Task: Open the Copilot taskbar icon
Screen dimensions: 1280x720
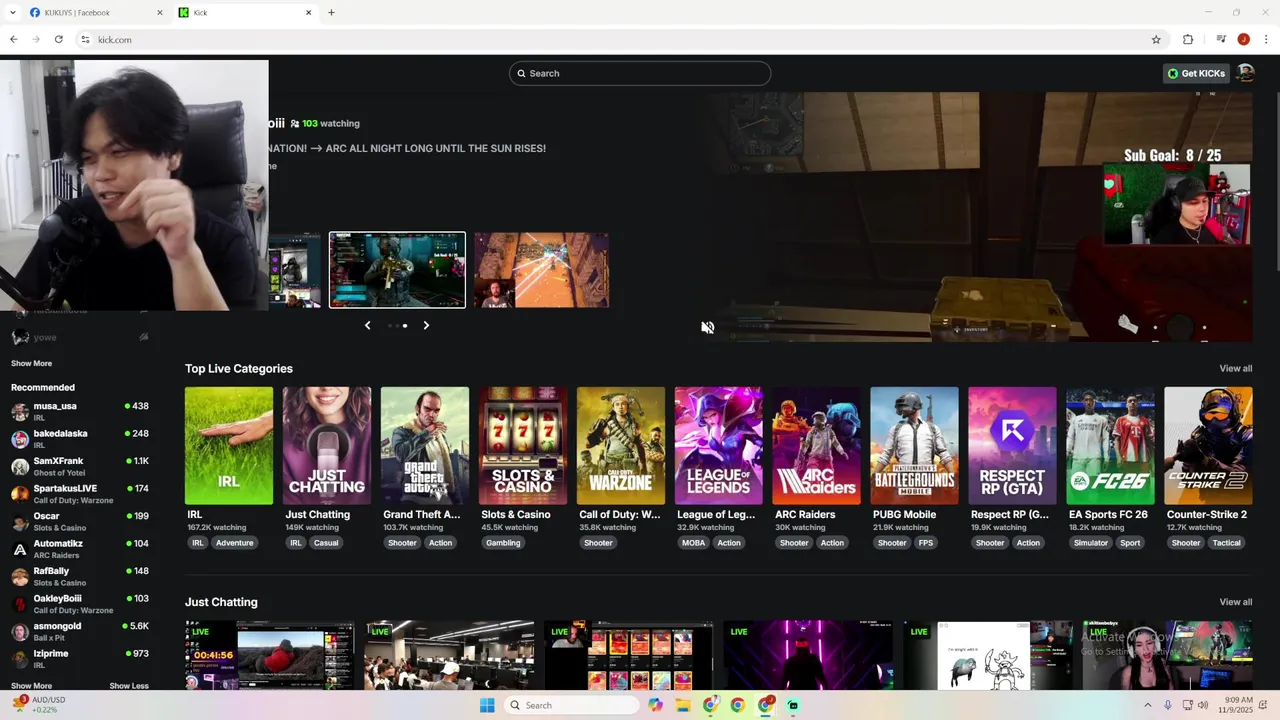Action: point(655,705)
